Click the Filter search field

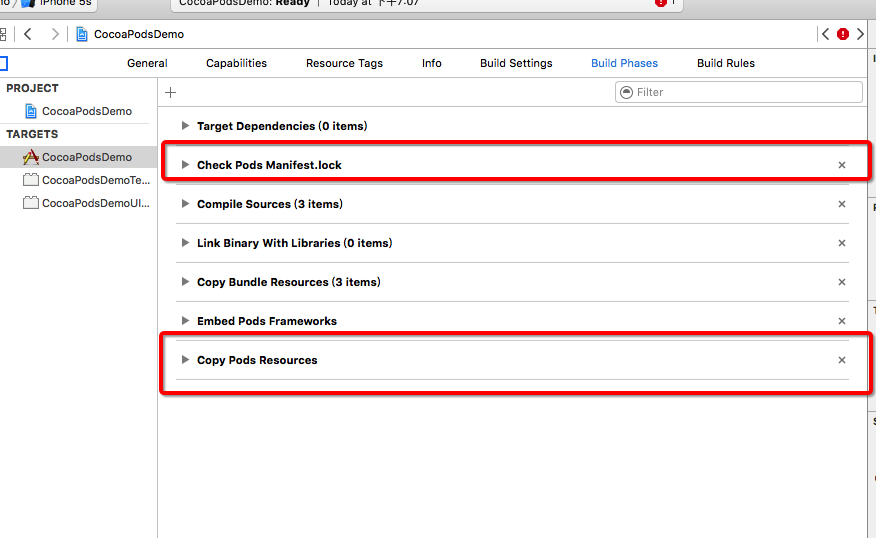[739, 92]
